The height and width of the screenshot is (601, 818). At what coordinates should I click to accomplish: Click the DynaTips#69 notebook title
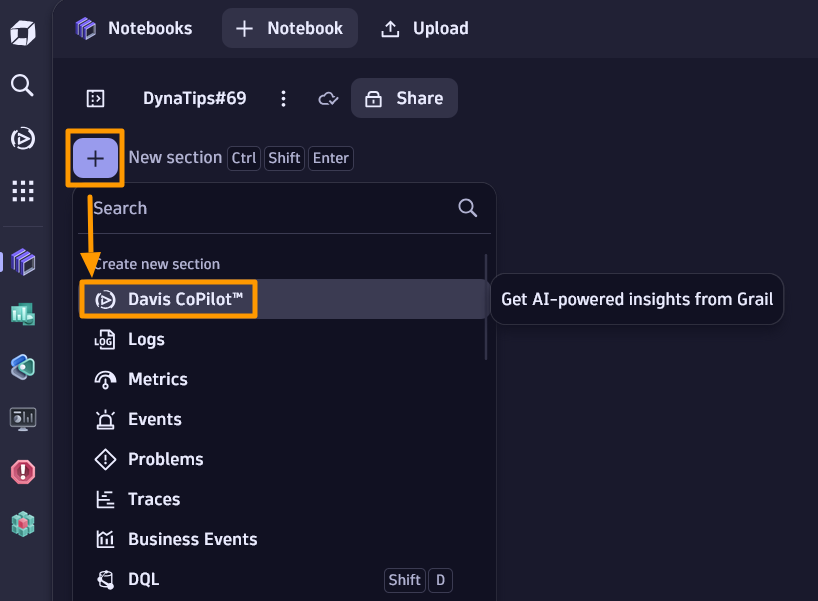195,98
